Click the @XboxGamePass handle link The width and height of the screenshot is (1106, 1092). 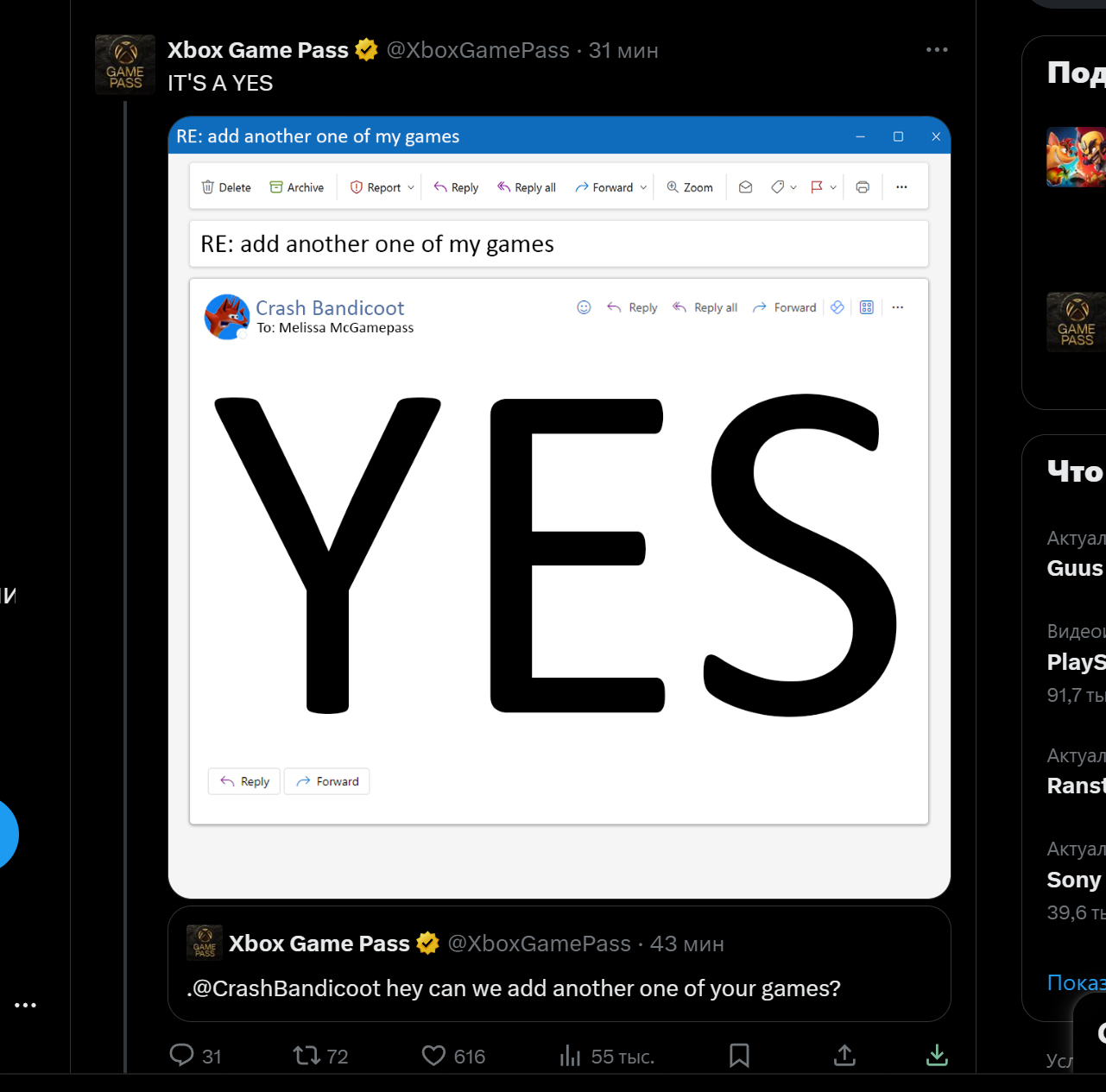click(x=478, y=50)
